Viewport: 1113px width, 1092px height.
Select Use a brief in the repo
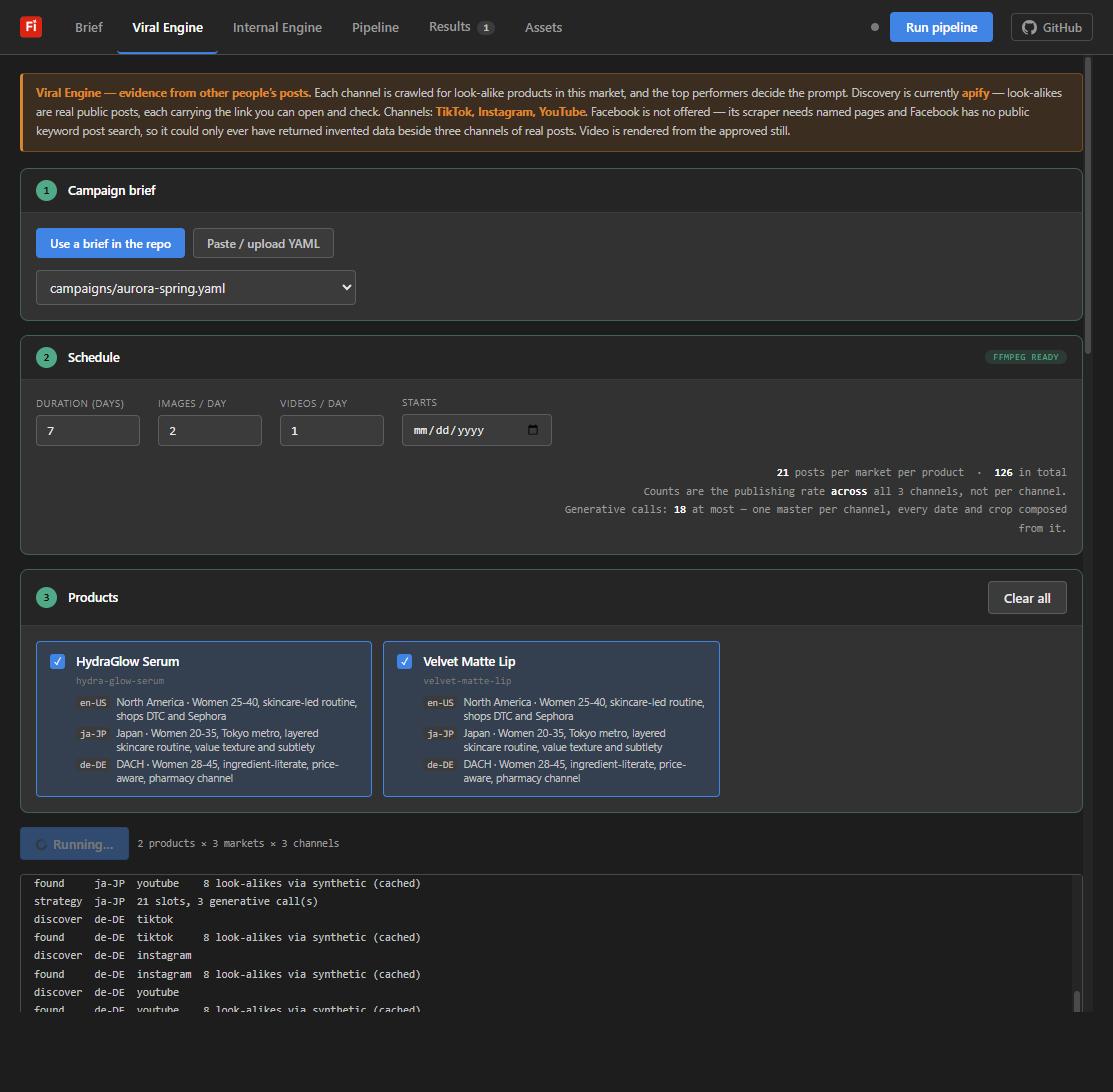click(x=110, y=243)
